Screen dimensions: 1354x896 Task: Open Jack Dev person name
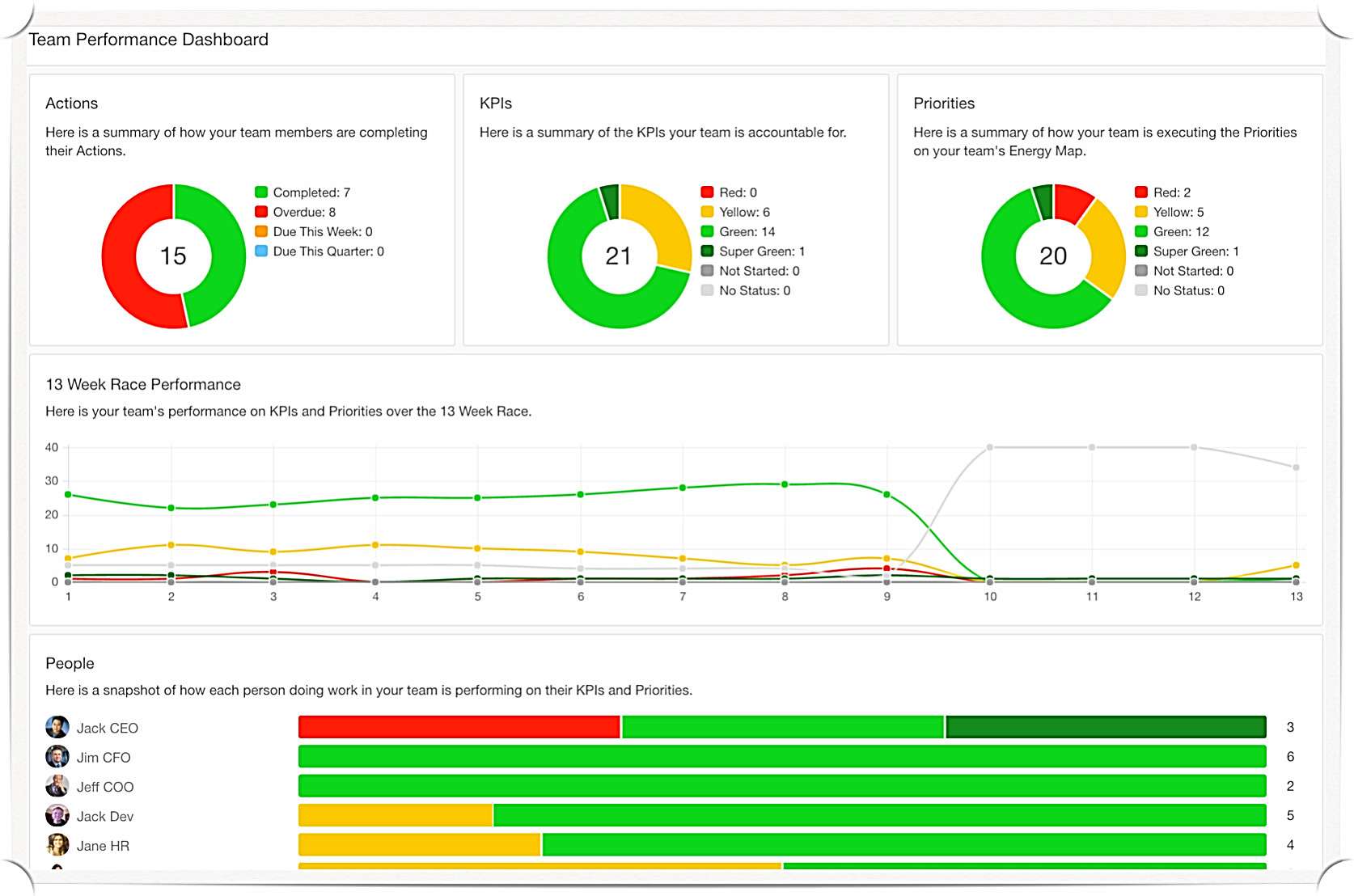(x=105, y=817)
